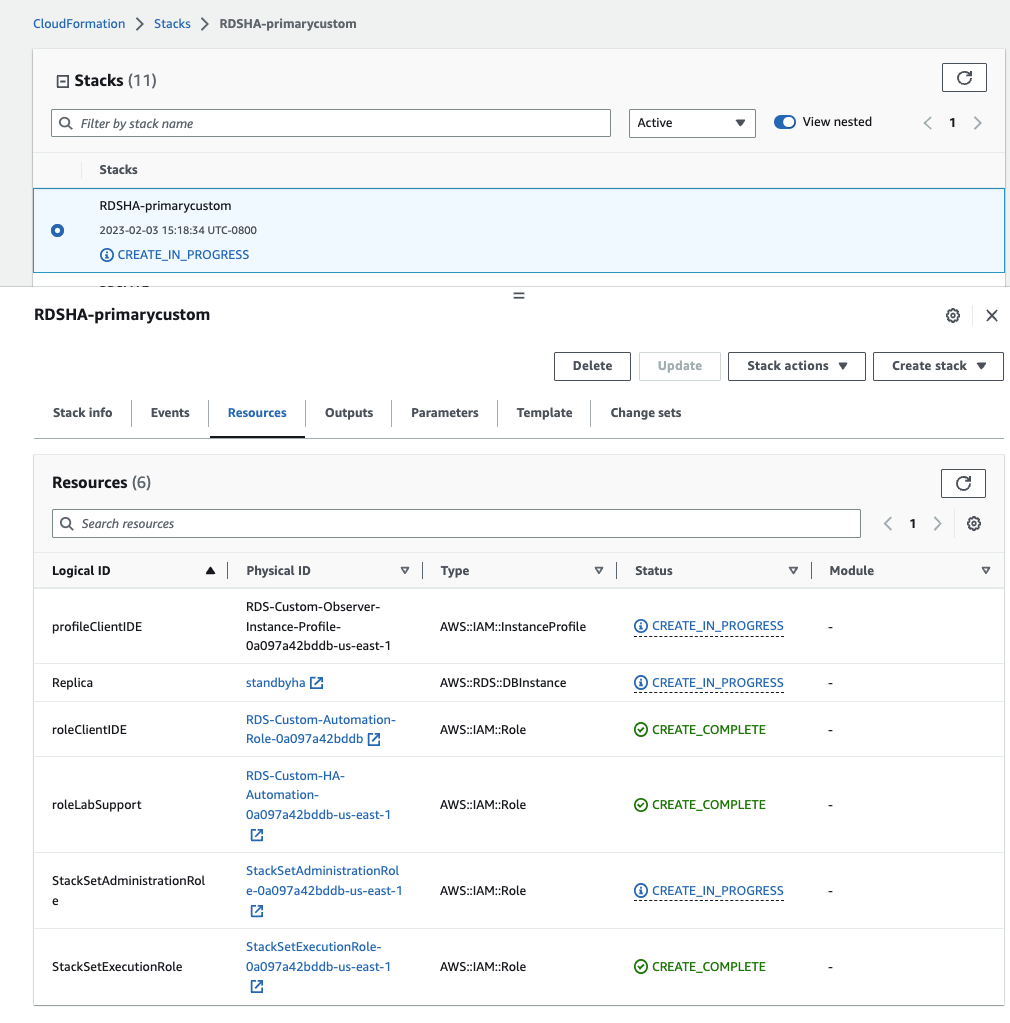Click the Update button
Image resolution: width=1010 pixels, height=1023 pixels.
point(680,366)
